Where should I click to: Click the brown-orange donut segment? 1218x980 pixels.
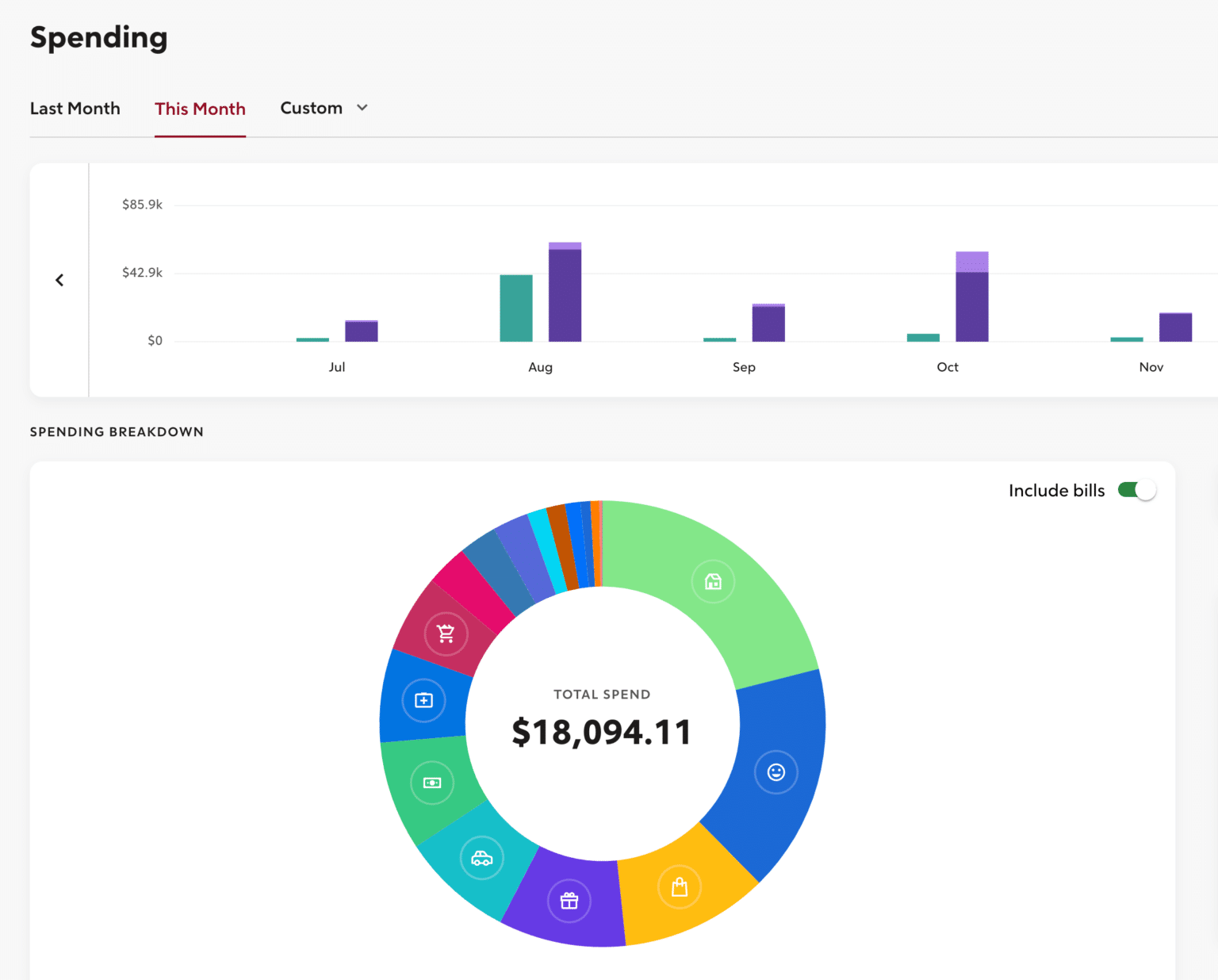pos(563,547)
